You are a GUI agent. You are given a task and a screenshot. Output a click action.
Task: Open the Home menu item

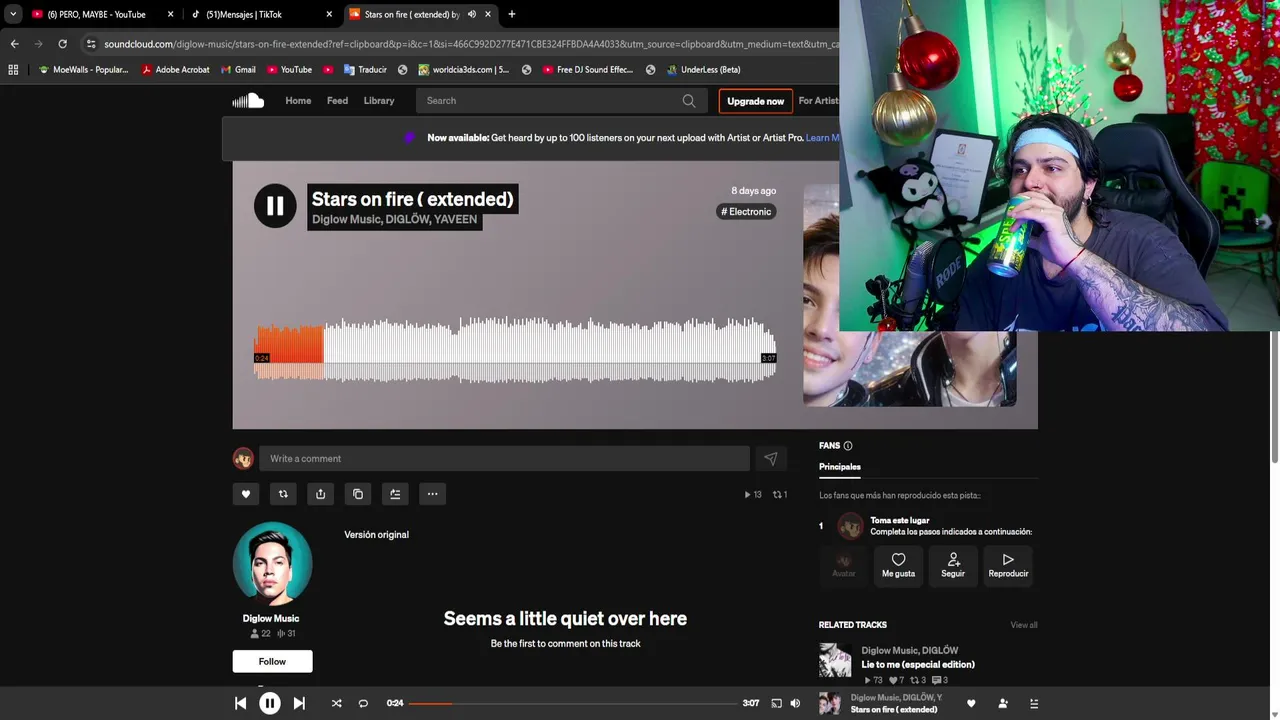pos(298,100)
